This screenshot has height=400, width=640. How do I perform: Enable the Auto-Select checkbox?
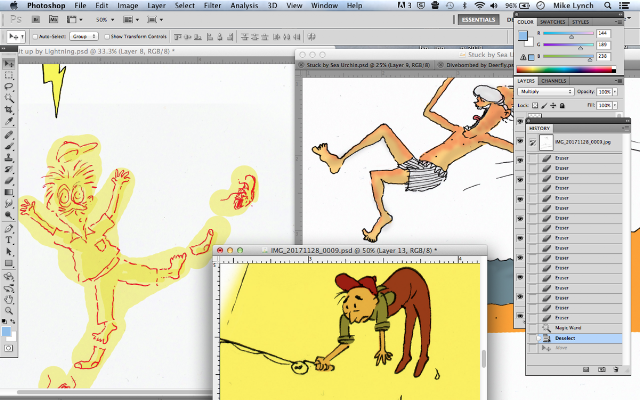(35, 37)
